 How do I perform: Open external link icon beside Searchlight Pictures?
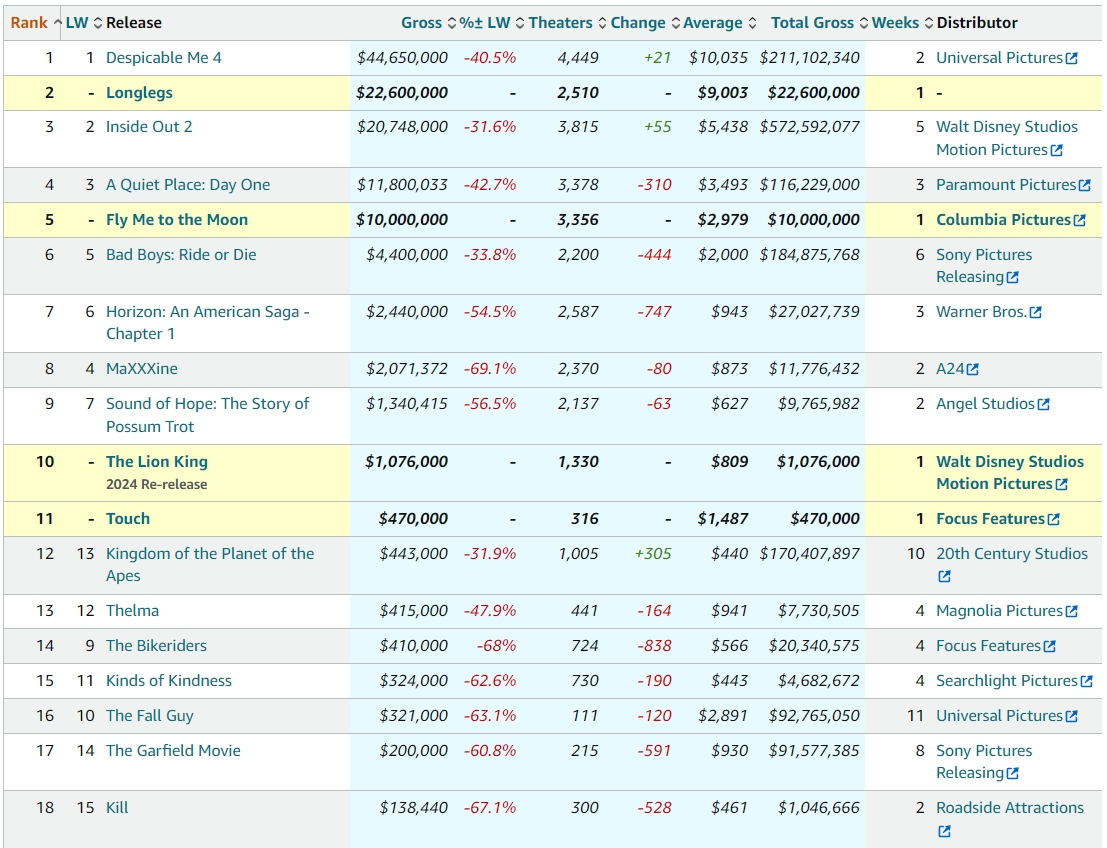1087,681
